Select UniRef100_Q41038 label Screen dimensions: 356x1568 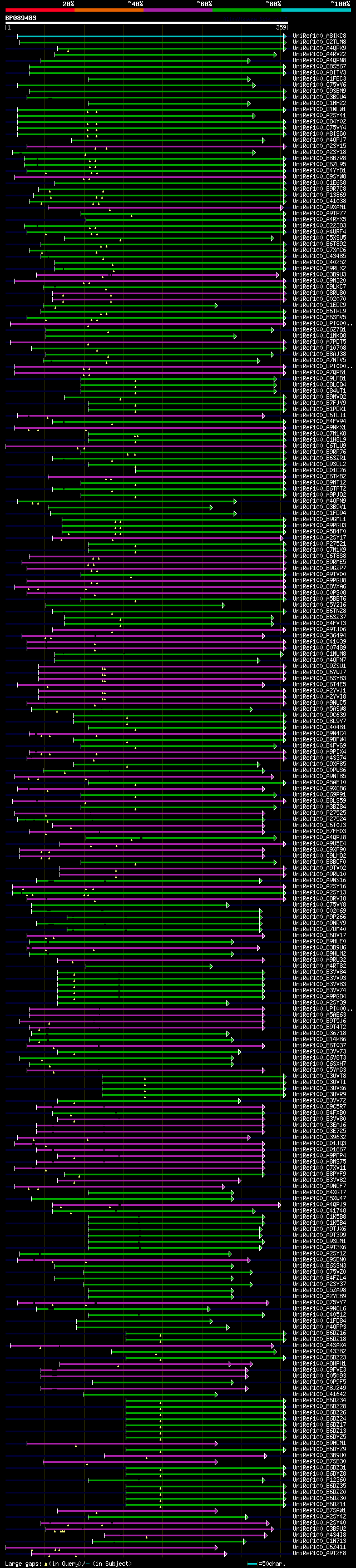pos(319,201)
